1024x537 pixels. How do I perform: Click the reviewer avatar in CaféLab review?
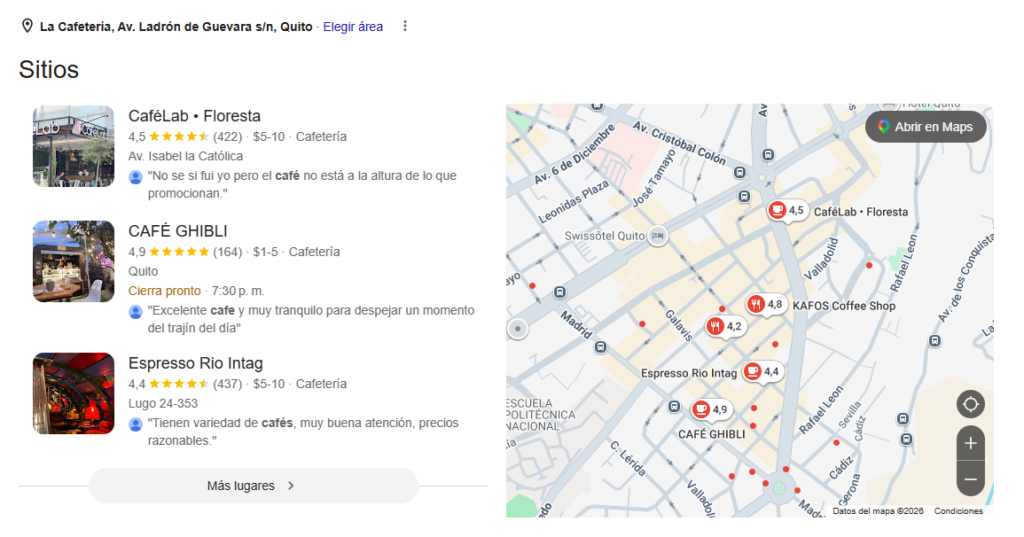(x=135, y=177)
